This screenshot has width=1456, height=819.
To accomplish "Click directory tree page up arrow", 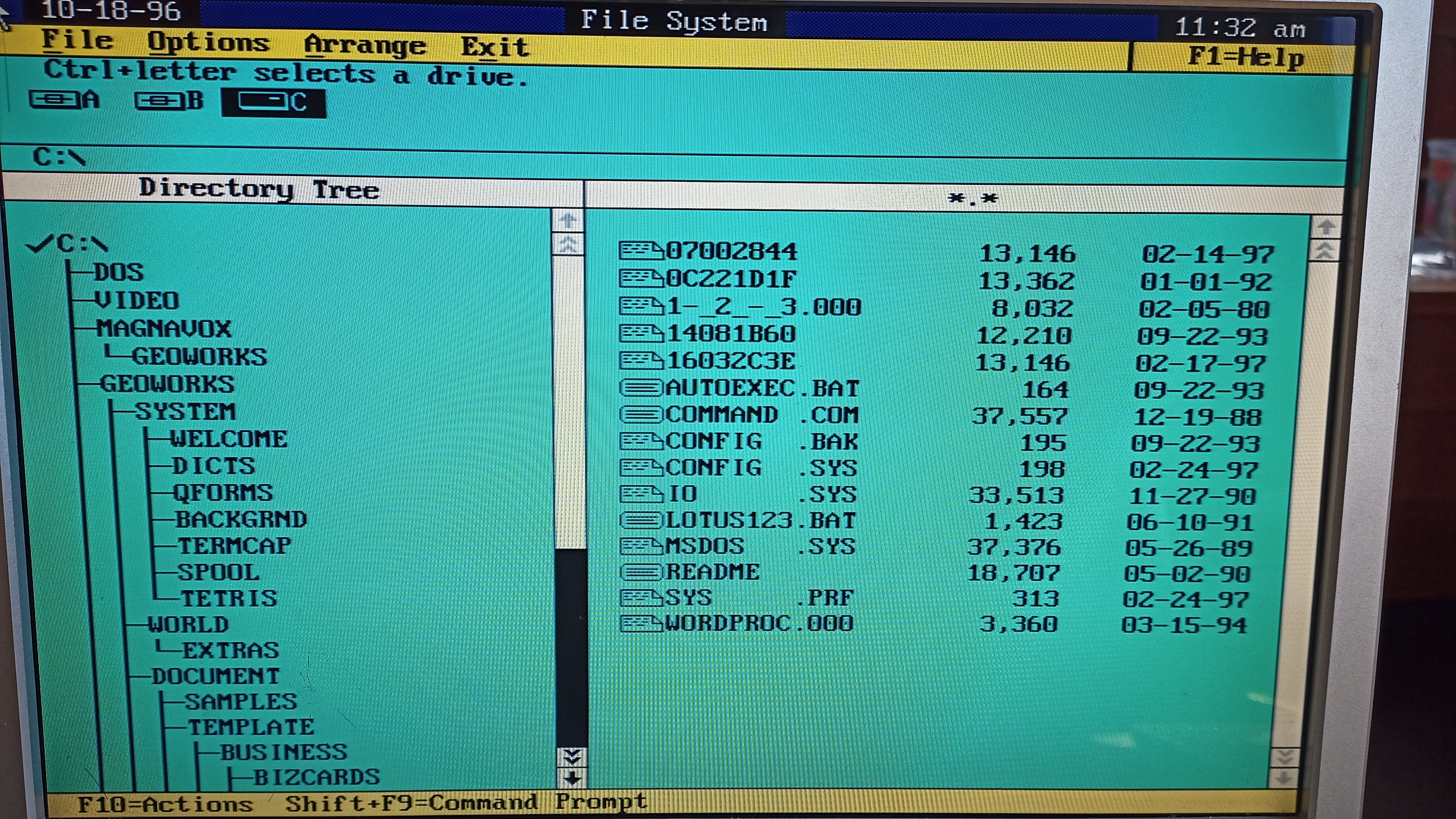I will (569, 244).
